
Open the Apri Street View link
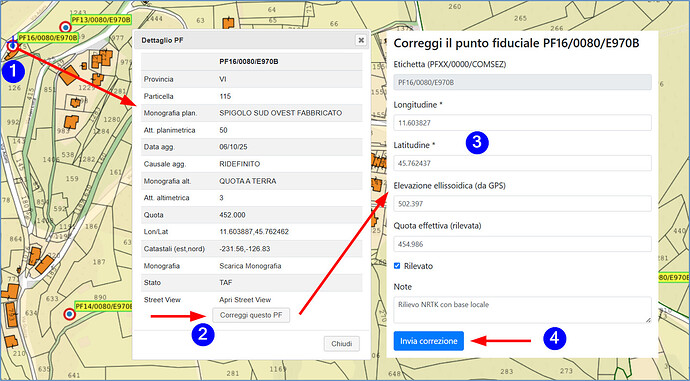click(245, 300)
